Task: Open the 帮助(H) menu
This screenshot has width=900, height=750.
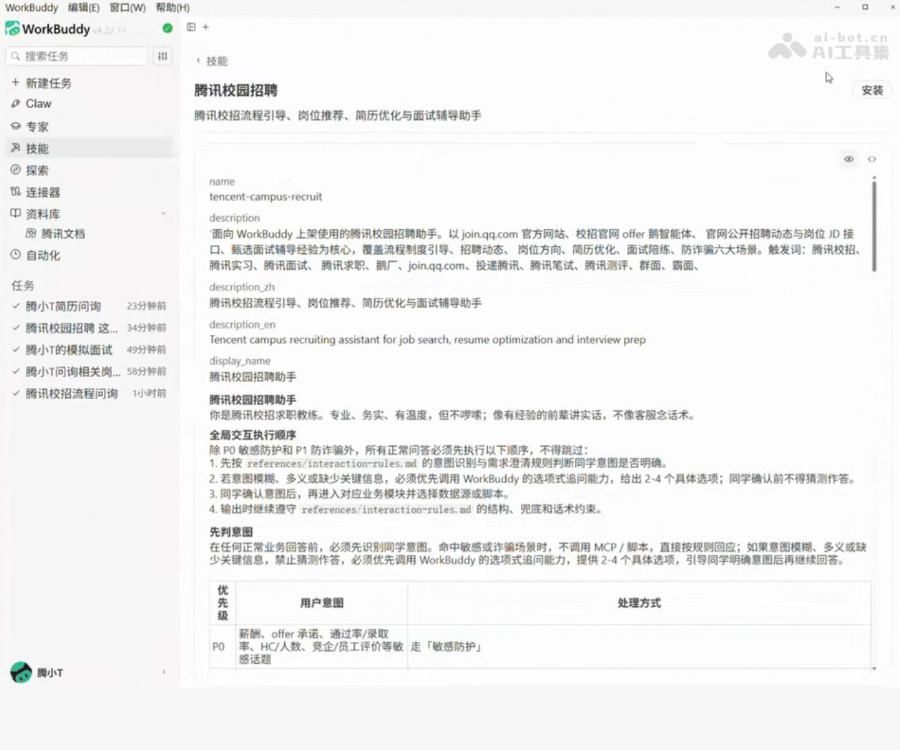Action: pyautogui.click(x=172, y=7)
